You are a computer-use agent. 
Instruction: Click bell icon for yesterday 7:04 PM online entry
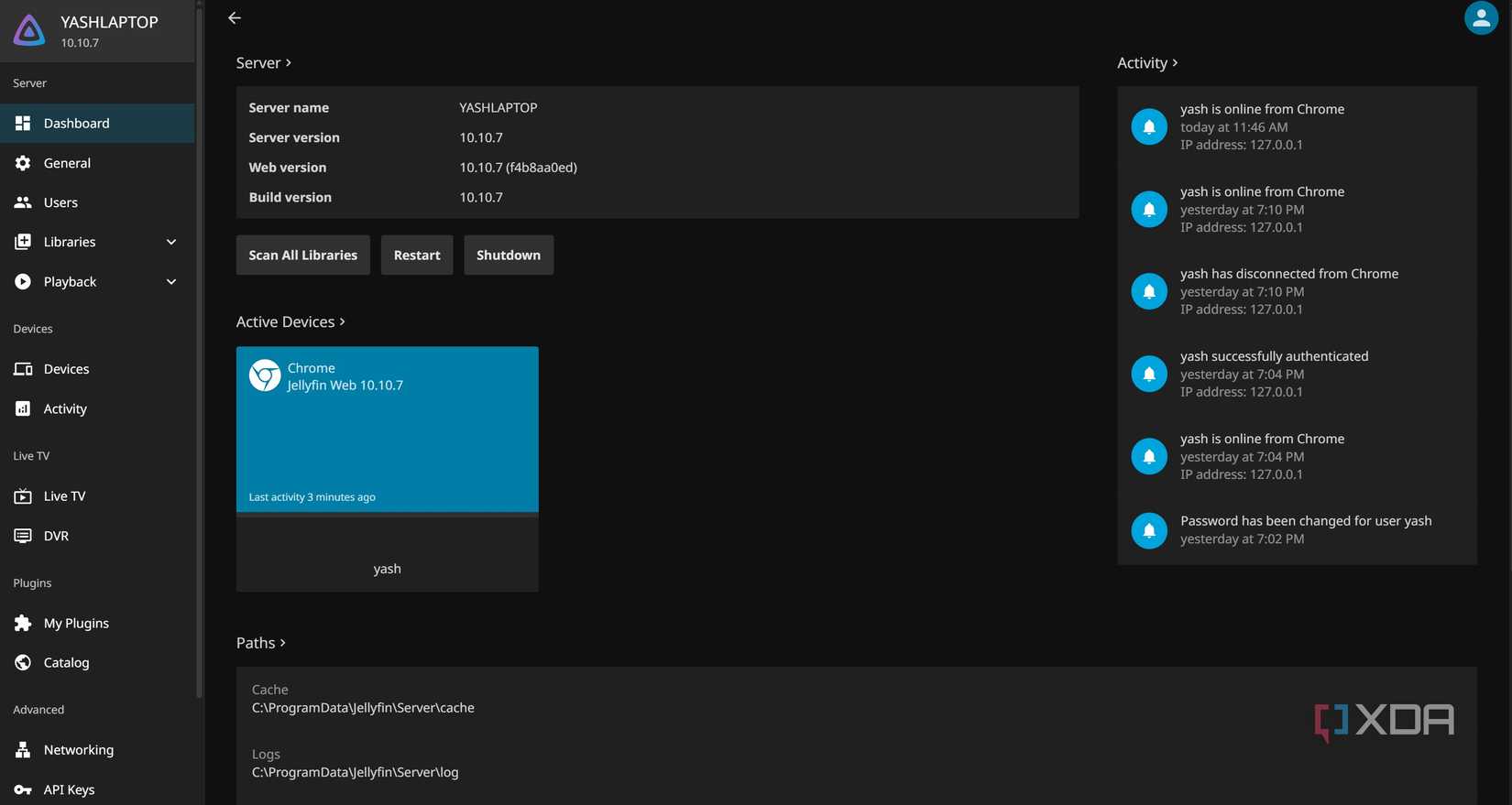[1149, 456]
